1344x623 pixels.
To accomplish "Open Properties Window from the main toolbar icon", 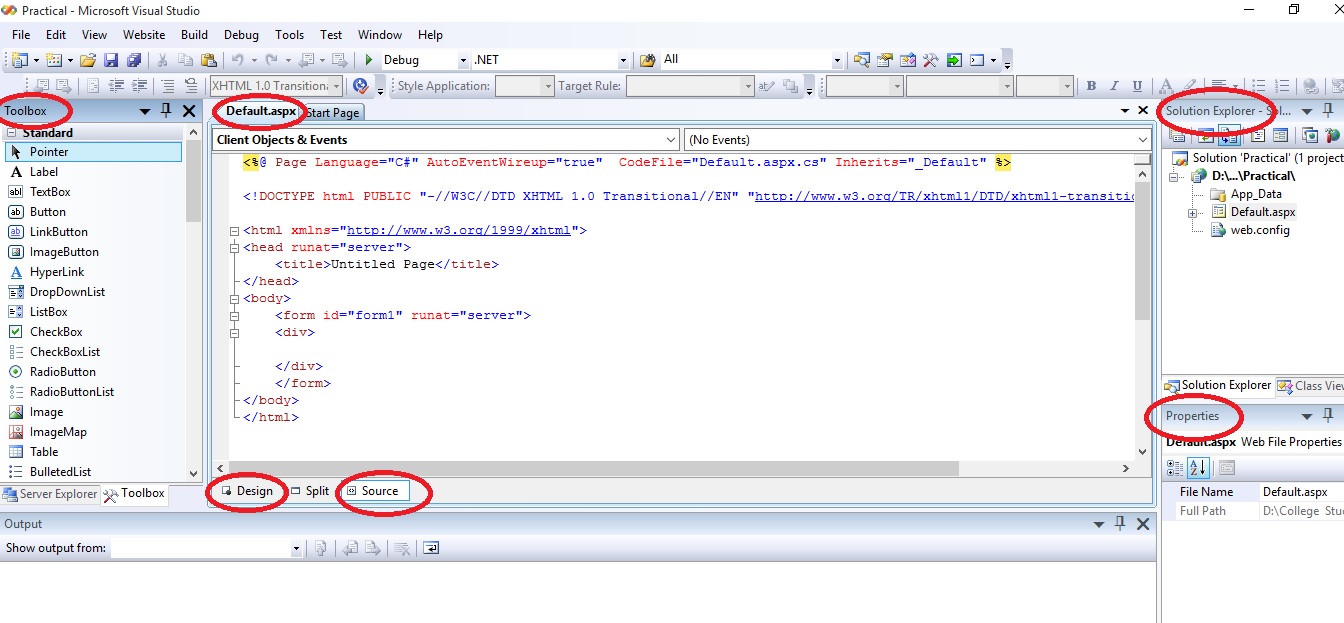I will [x=885, y=60].
